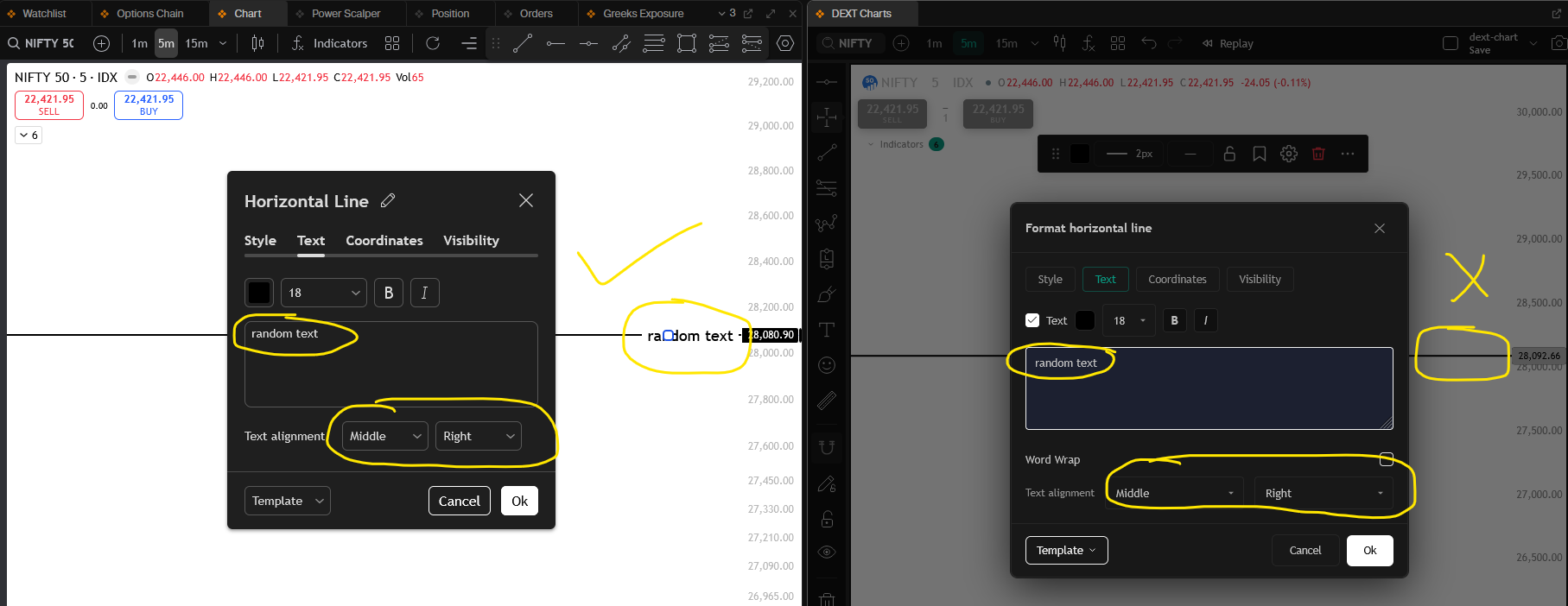
Task: Select the brush tool in DEXT Charts sidebar
Action: point(827,294)
